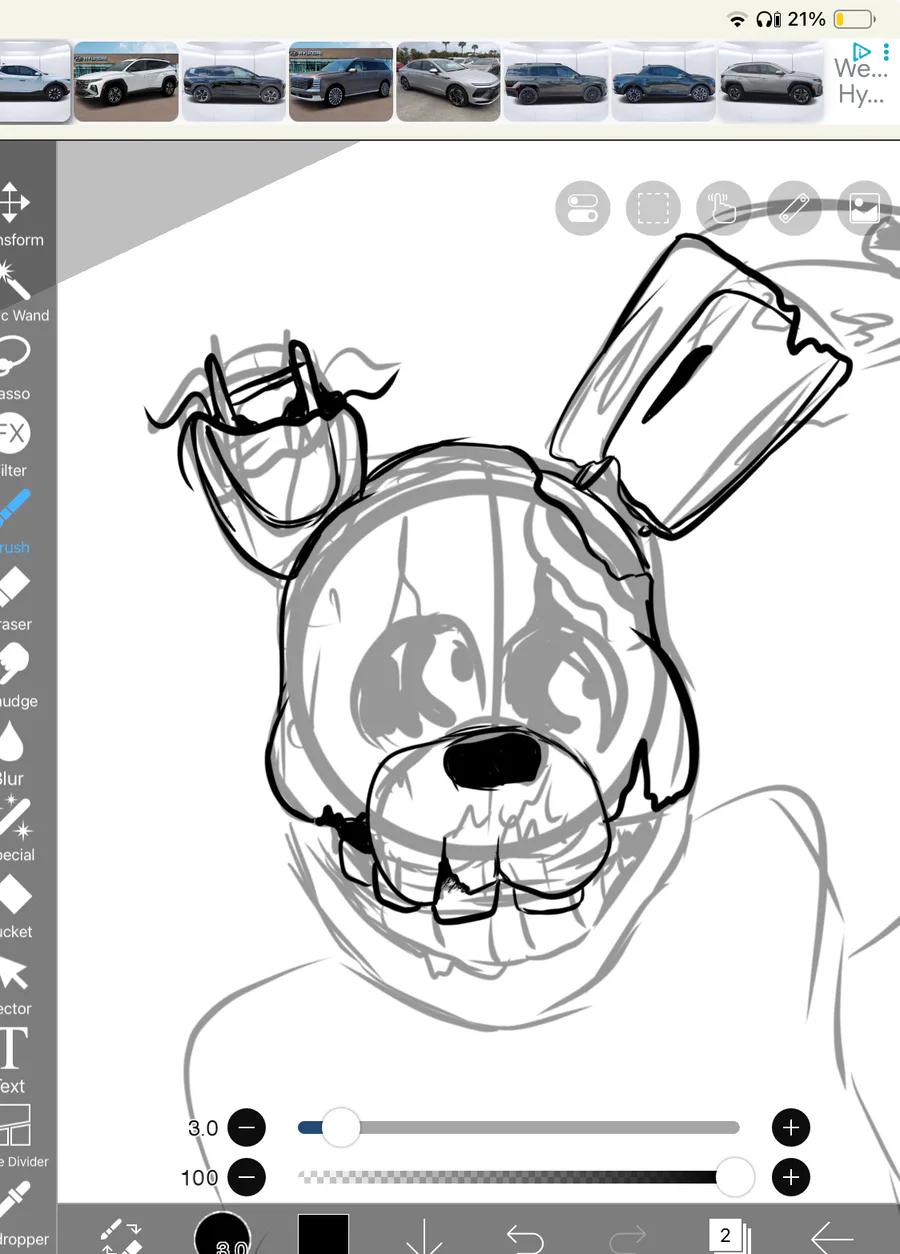The image size is (900, 1254).
Task: Increase opacity with the plus button
Action: (x=791, y=1177)
